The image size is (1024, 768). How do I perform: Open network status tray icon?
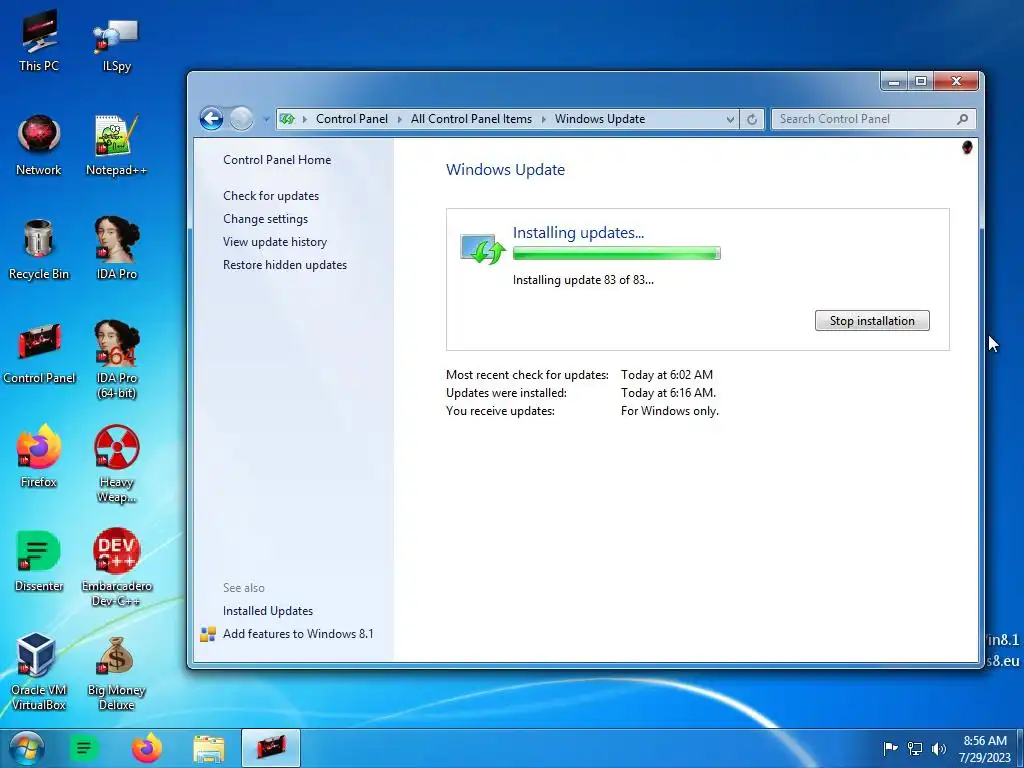pyautogui.click(x=915, y=748)
